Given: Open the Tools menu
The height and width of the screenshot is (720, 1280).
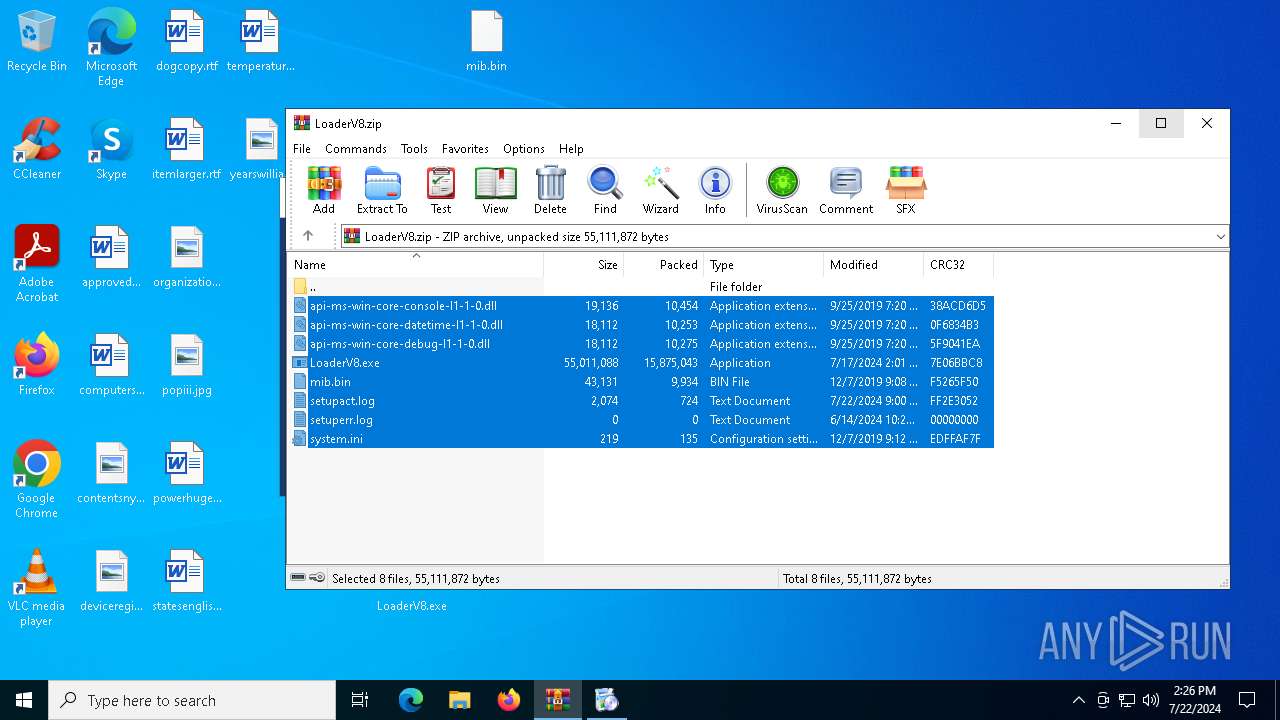Looking at the screenshot, I should (x=414, y=148).
